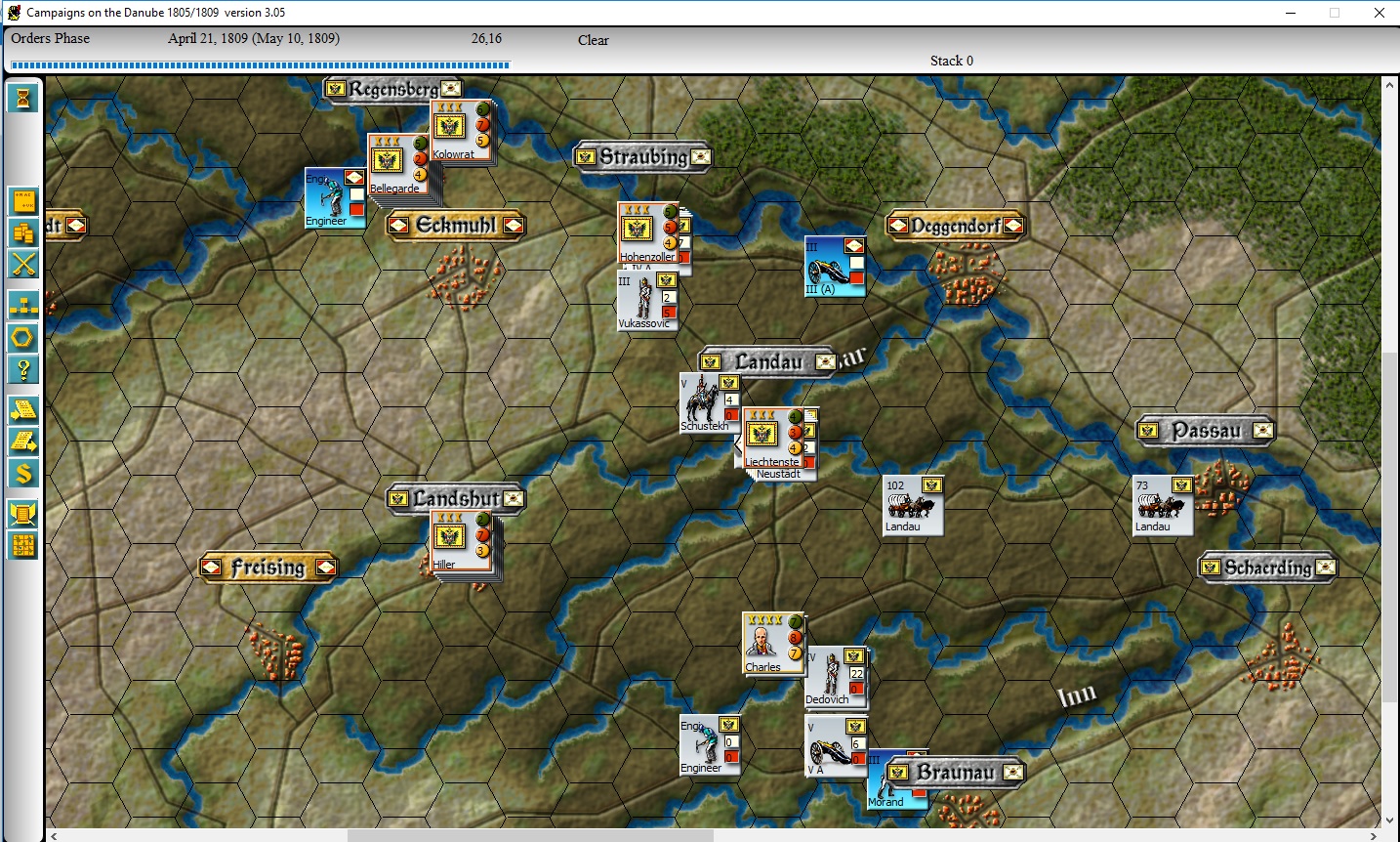Viewport: 1400px width, 842px height.
Task: Select the Vukassovic infantry counter
Action: 648,300
